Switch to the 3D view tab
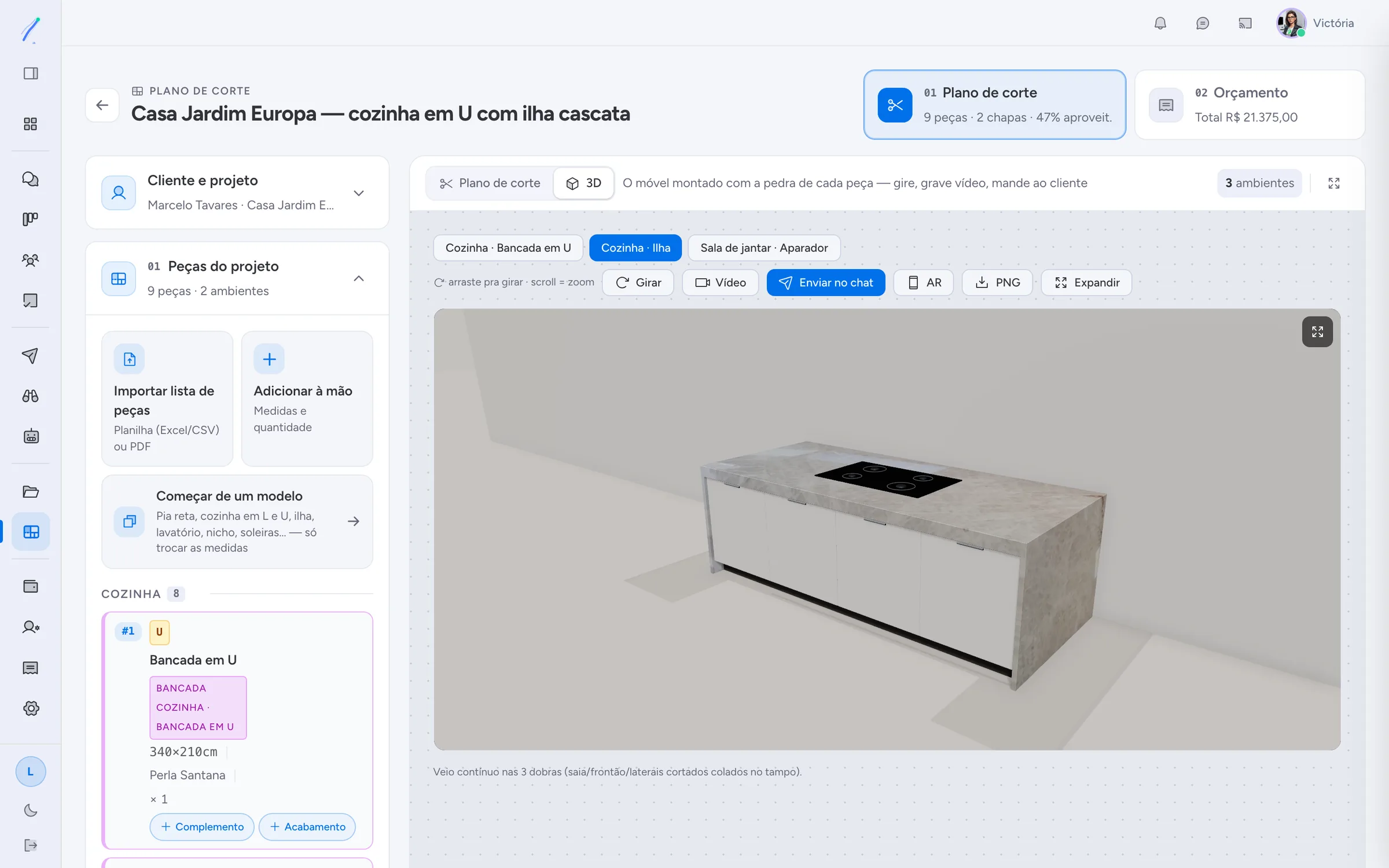Screen dimensions: 1389x868 584,183
